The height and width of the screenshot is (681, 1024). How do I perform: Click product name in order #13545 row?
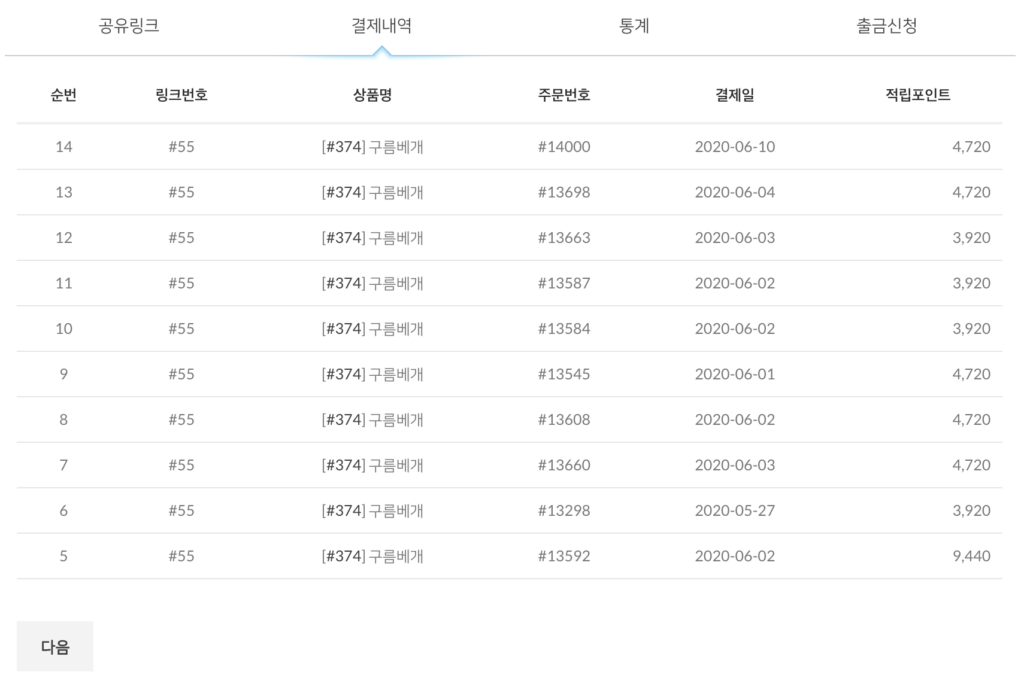click(372, 374)
